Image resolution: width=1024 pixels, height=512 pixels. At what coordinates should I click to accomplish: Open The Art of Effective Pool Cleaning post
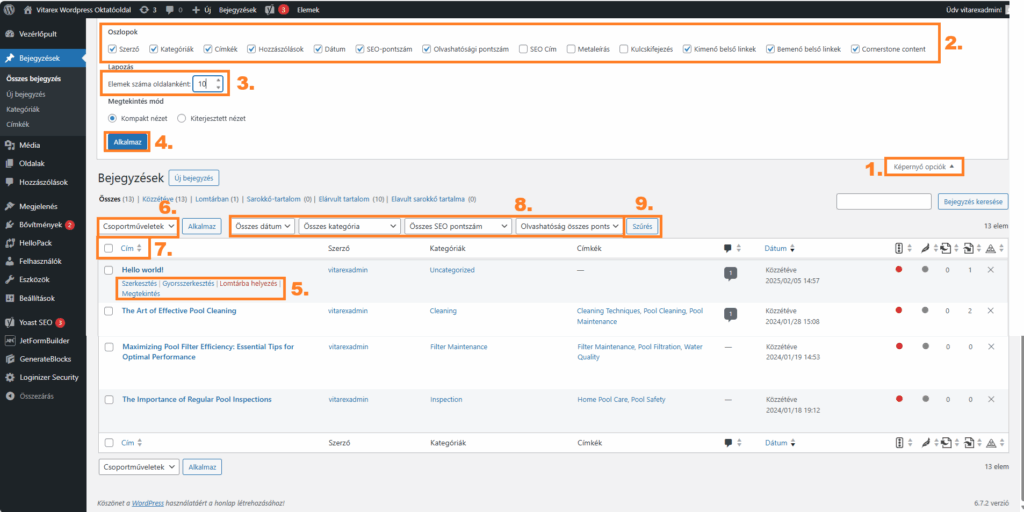179,311
